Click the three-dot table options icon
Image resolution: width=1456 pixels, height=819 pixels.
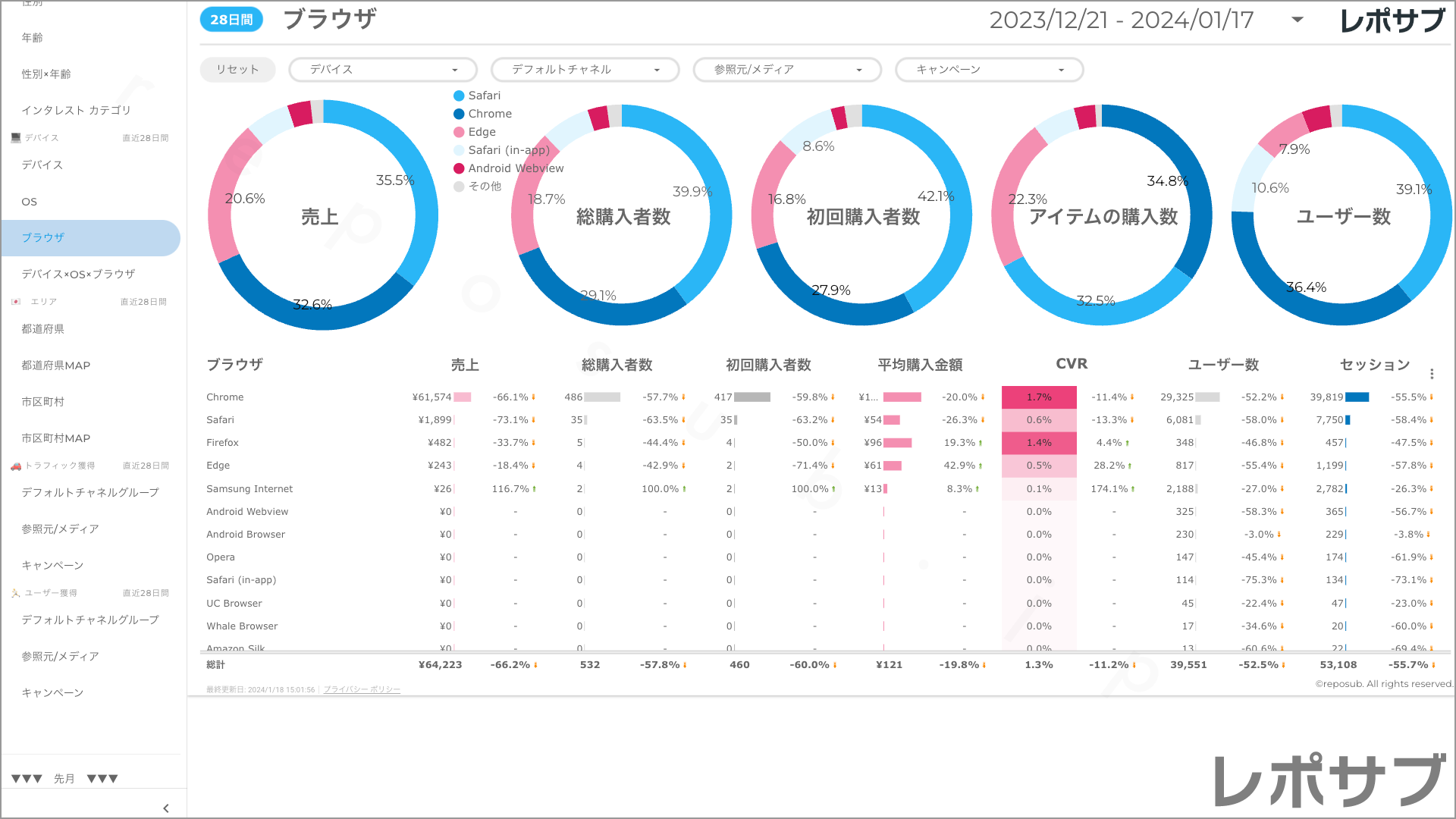click(1432, 374)
